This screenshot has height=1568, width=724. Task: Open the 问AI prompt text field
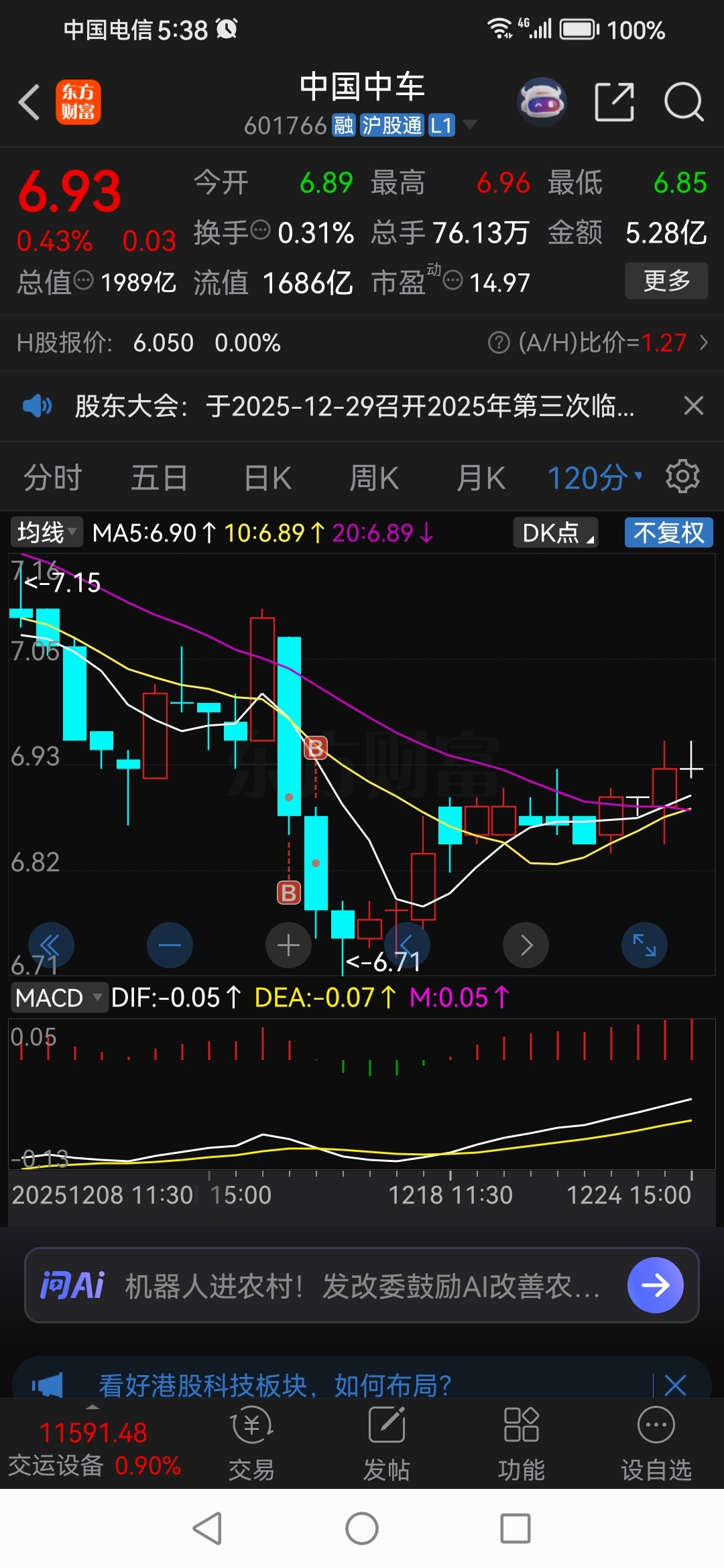click(x=362, y=1286)
